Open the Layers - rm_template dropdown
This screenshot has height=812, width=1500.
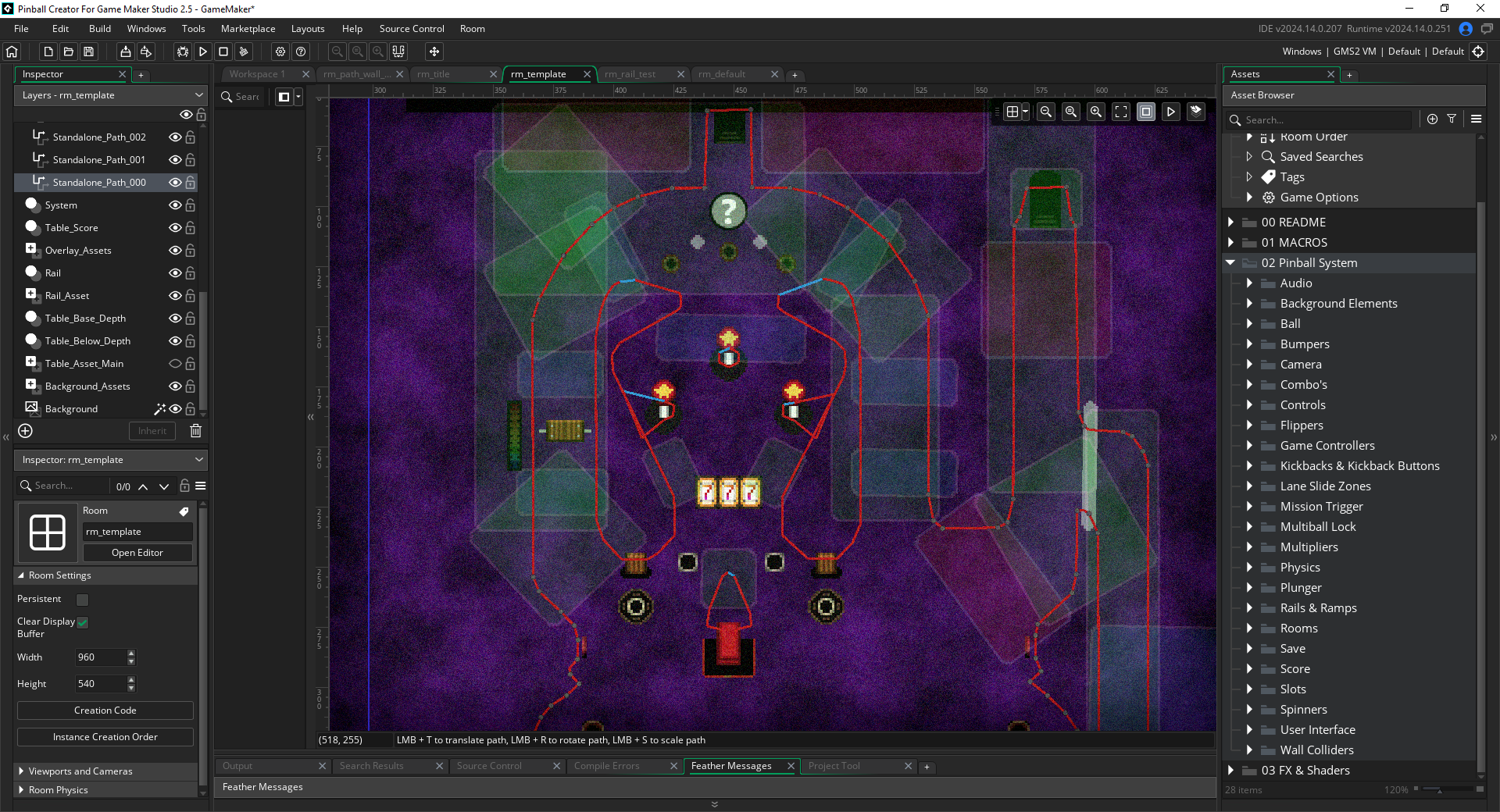coord(111,95)
